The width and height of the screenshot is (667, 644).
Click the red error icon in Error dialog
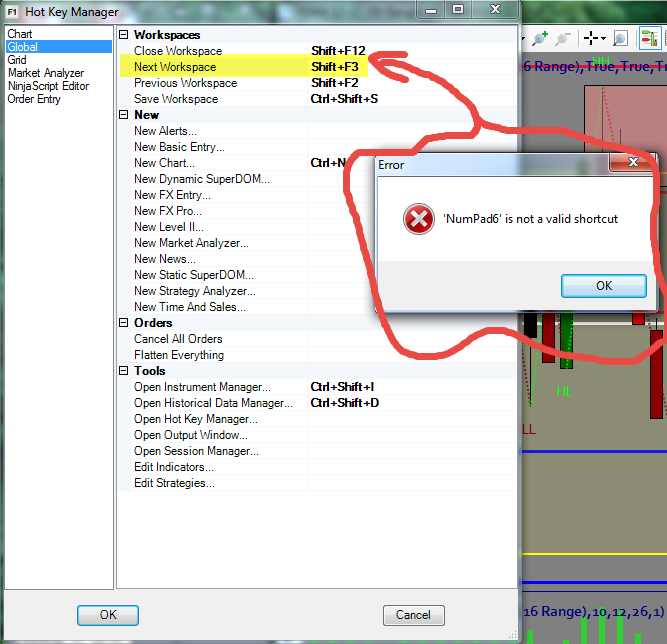[419, 219]
